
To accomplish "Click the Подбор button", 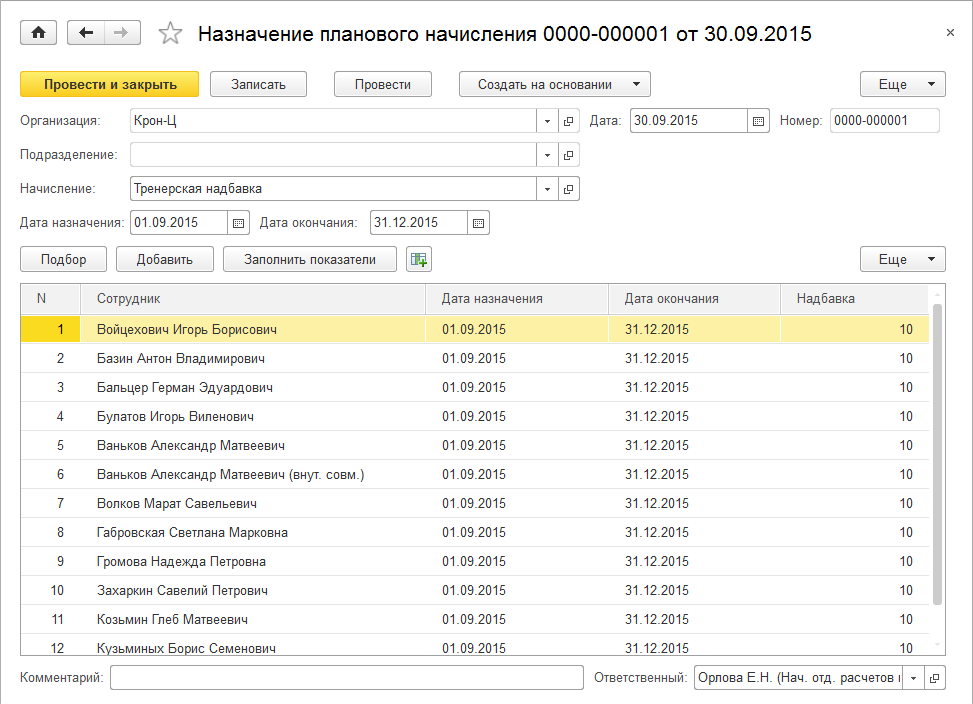I will (64, 260).
